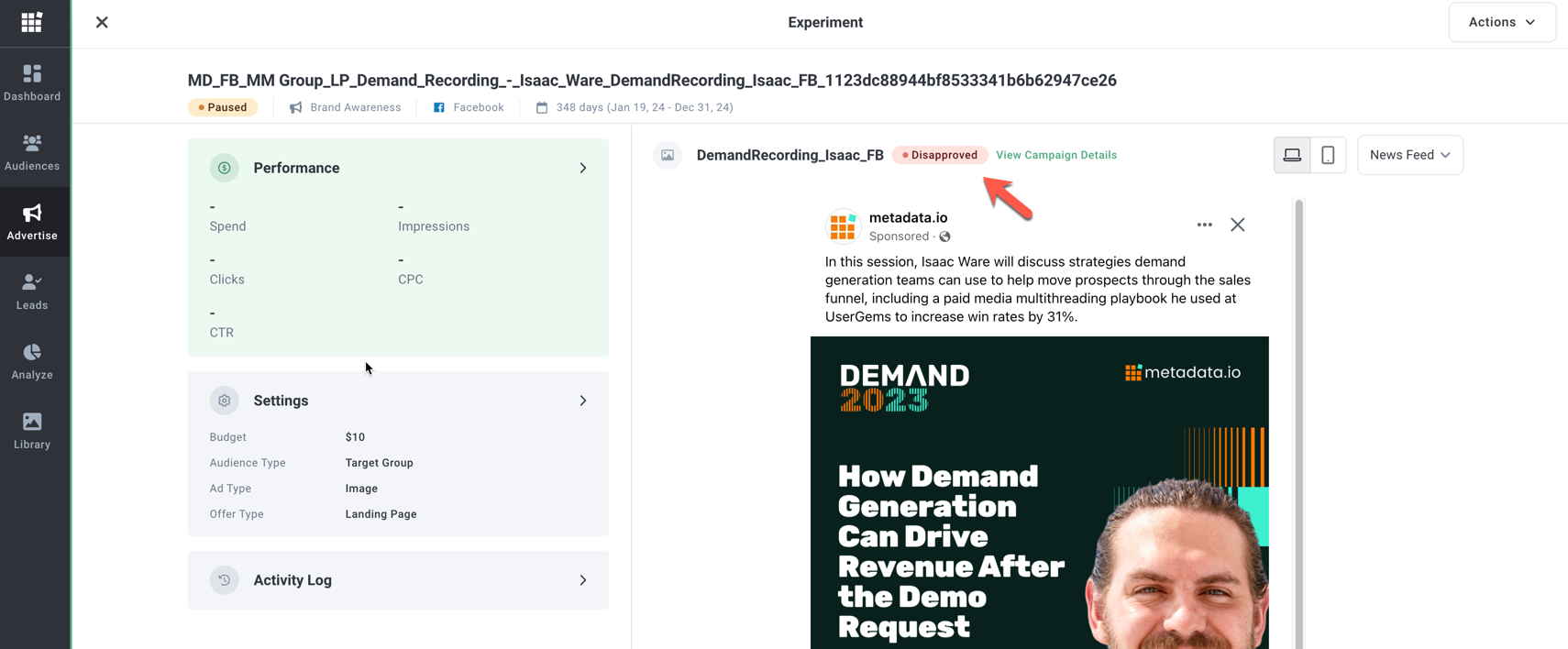Close the Experiment view
This screenshot has width=1568, height=649.
(102, 22)
